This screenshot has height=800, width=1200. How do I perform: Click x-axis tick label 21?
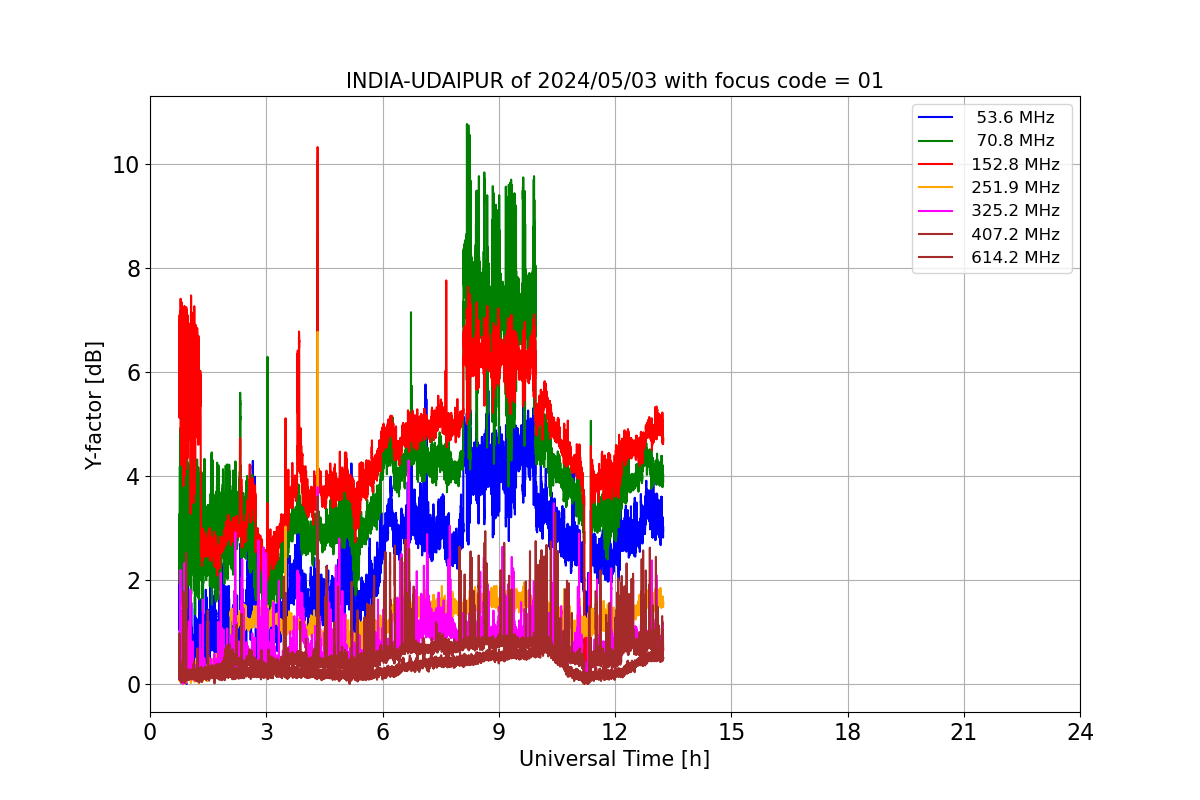coord(964,732)
